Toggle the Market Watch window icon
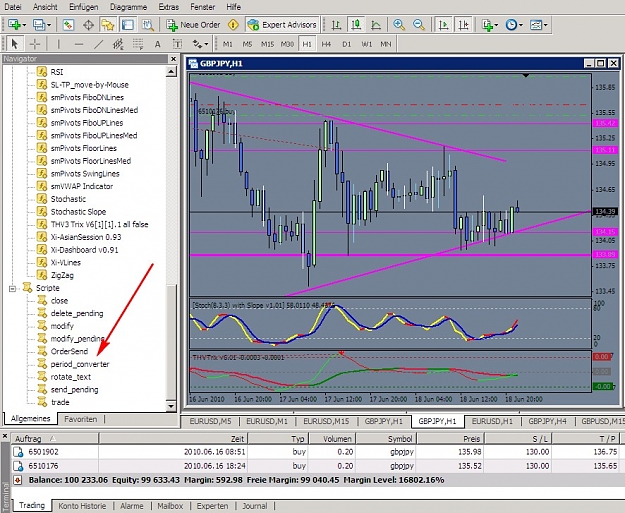The width and height of the screenshot is (625, 513). [x=68, y=25]
